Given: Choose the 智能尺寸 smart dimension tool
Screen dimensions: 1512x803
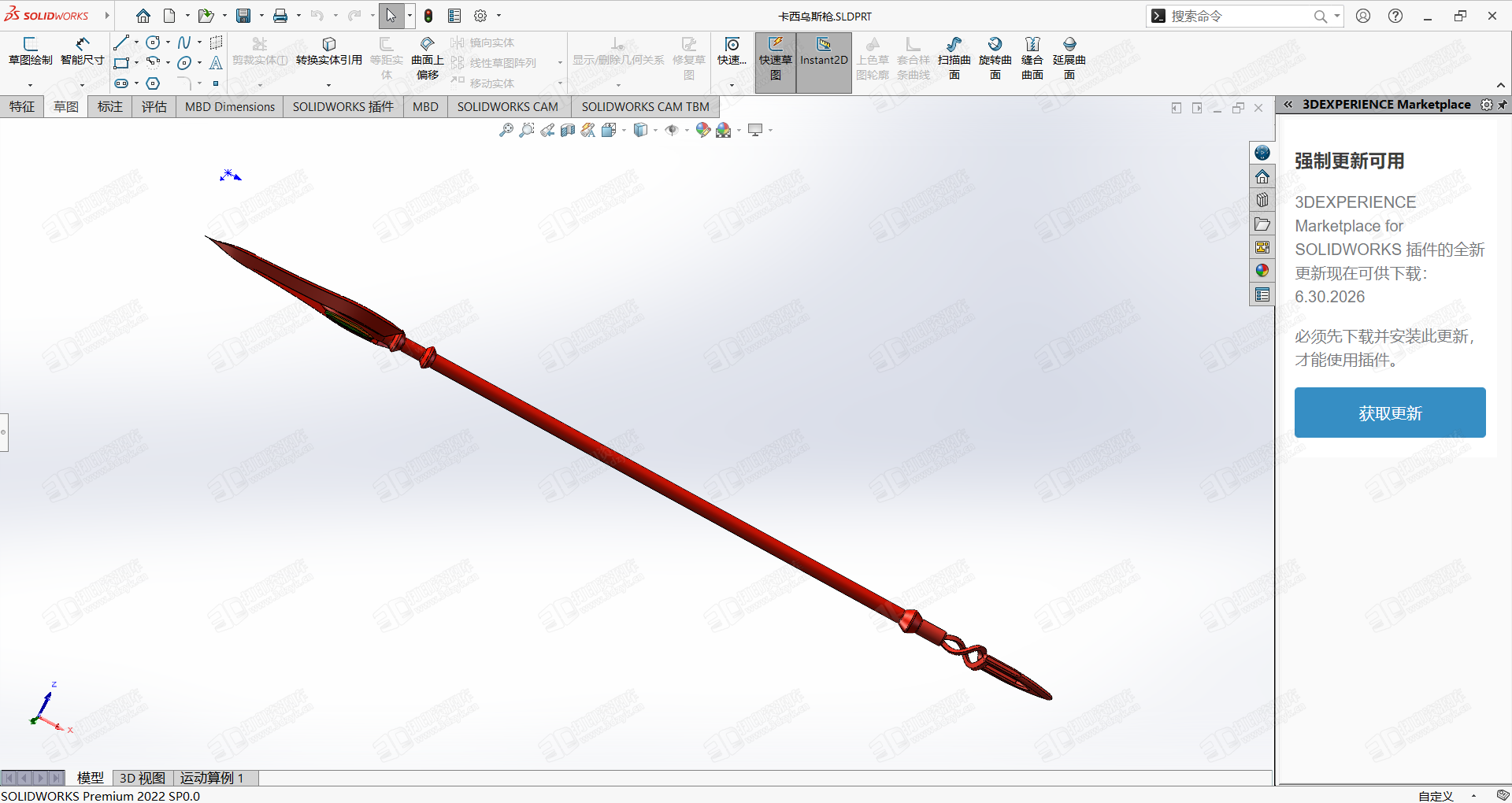Looking at the screenshot, I should pyautogui.click(x=83, y=51).
